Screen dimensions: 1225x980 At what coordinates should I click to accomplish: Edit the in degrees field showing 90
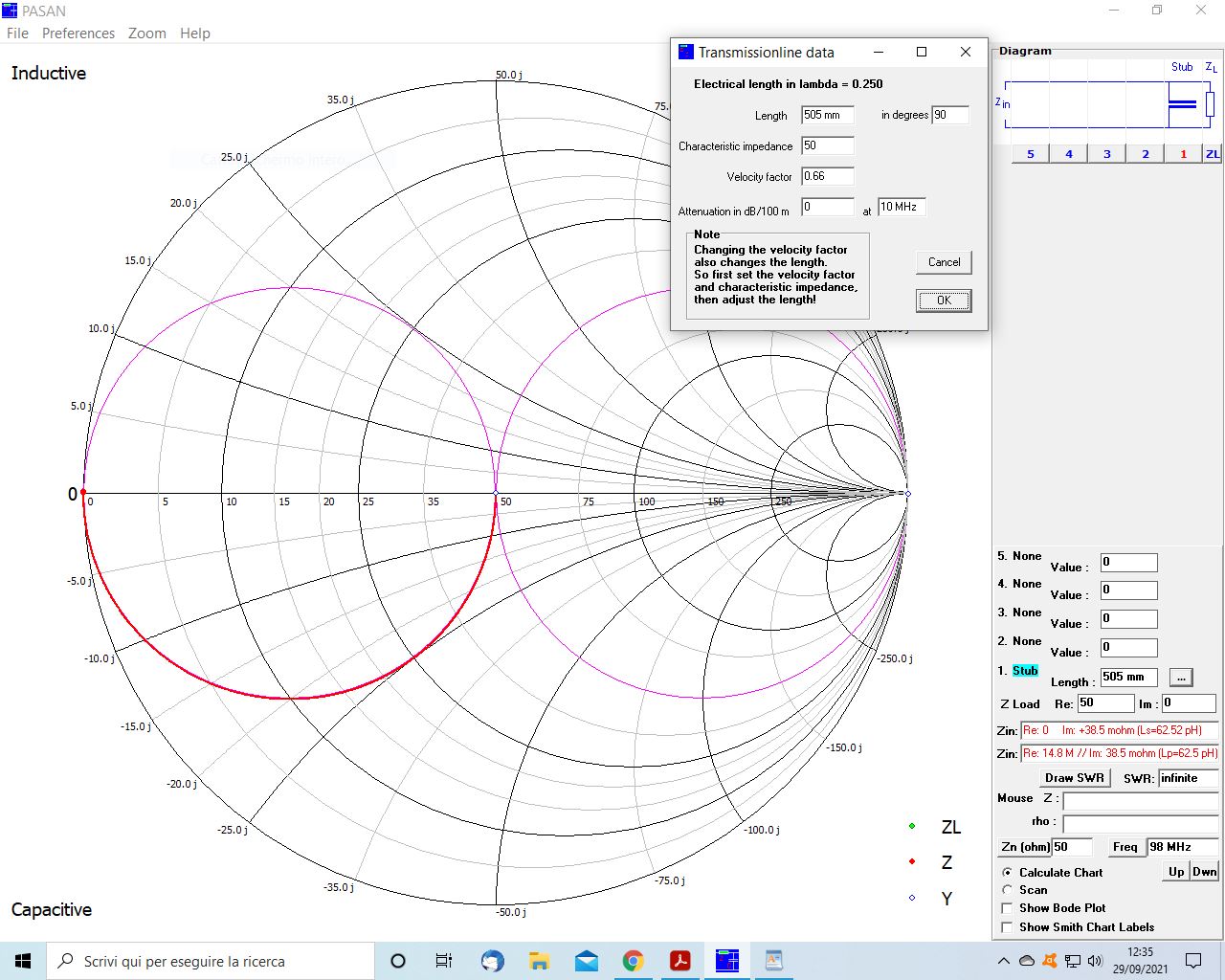click(950, 115)
